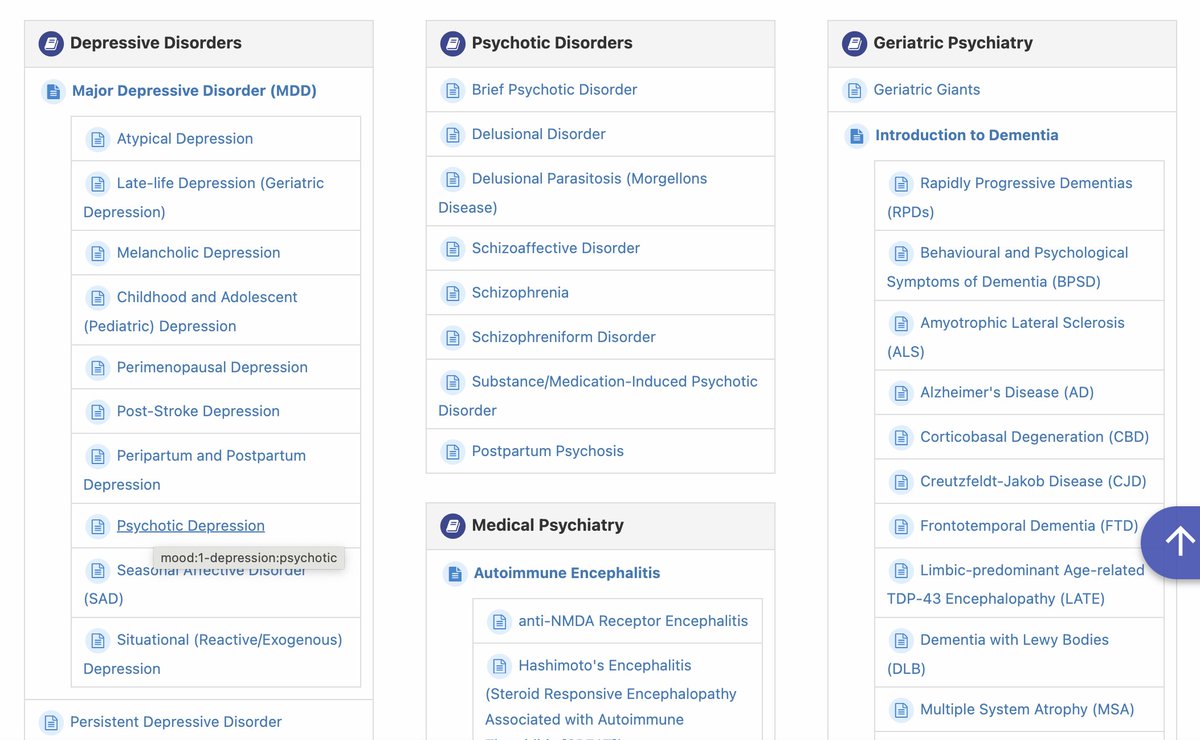Open Frontotemporal Dementia (FTD) page

coord(1029,526)
